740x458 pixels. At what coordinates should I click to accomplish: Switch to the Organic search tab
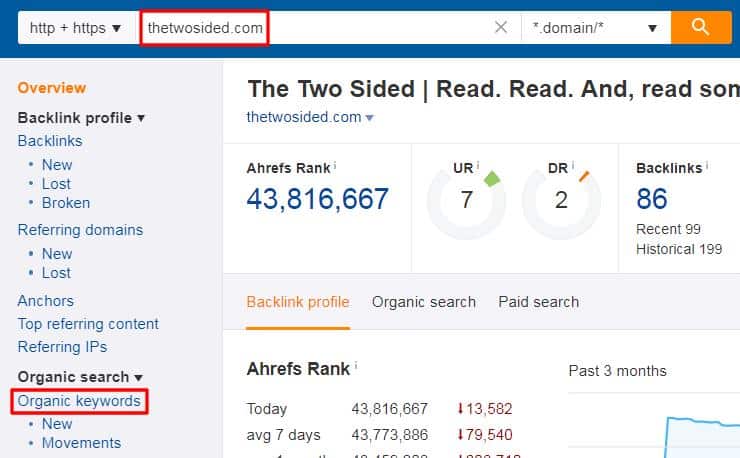pyautogui.click(x=424, y=302)
